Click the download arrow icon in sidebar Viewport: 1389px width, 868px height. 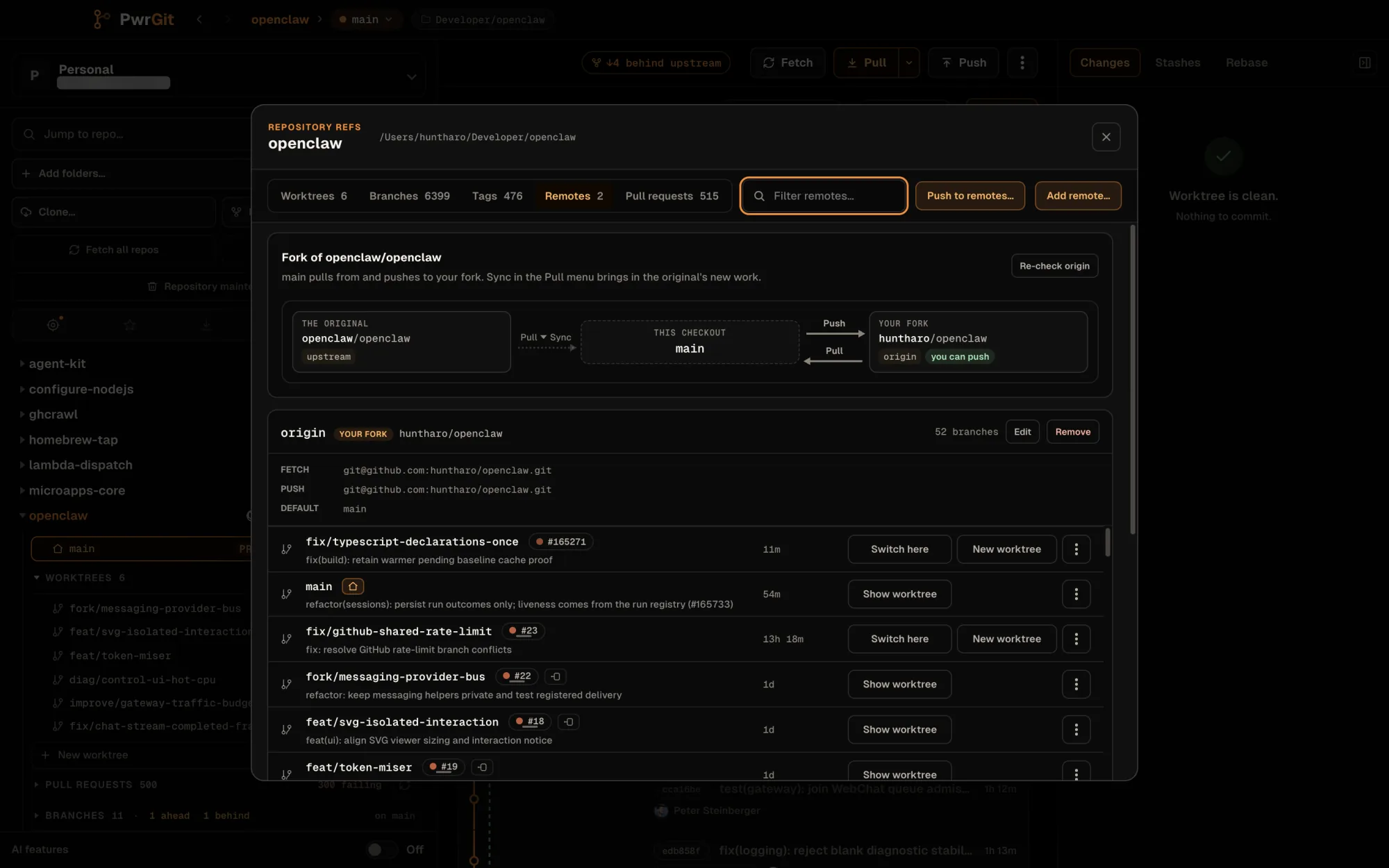pyautogui.click(x=206, y=324)
